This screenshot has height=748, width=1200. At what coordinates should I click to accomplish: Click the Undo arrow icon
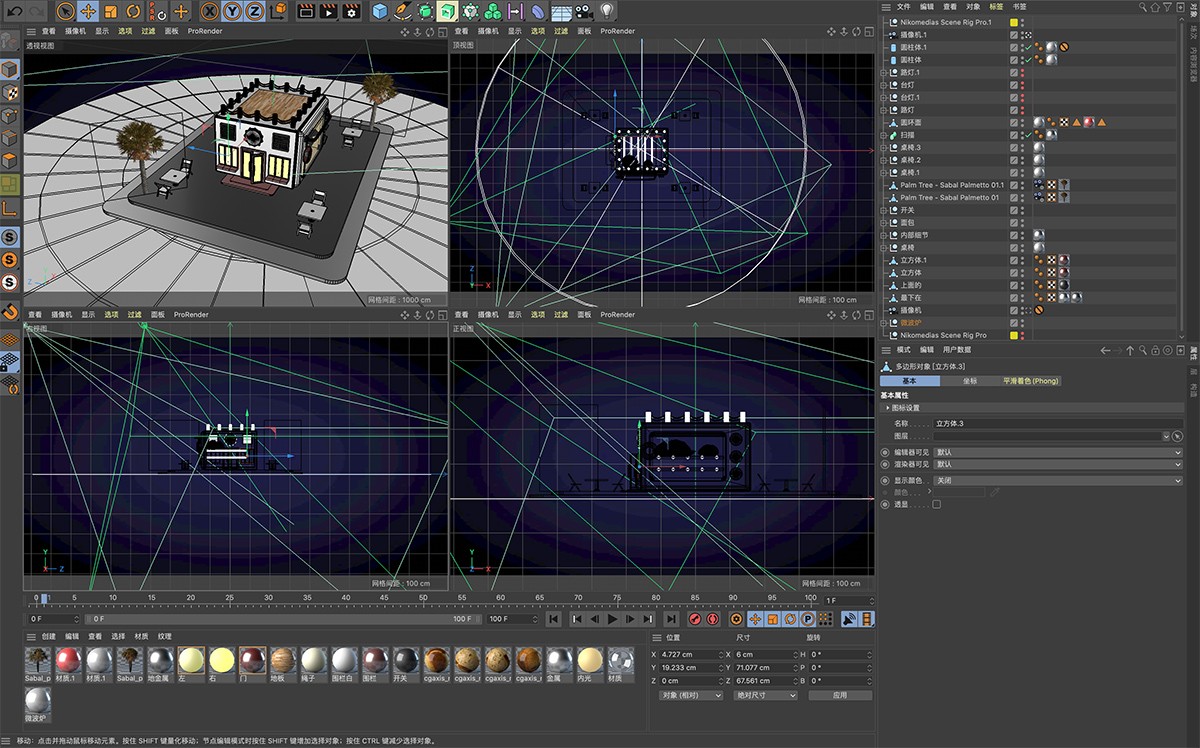[x=14, y=12]
